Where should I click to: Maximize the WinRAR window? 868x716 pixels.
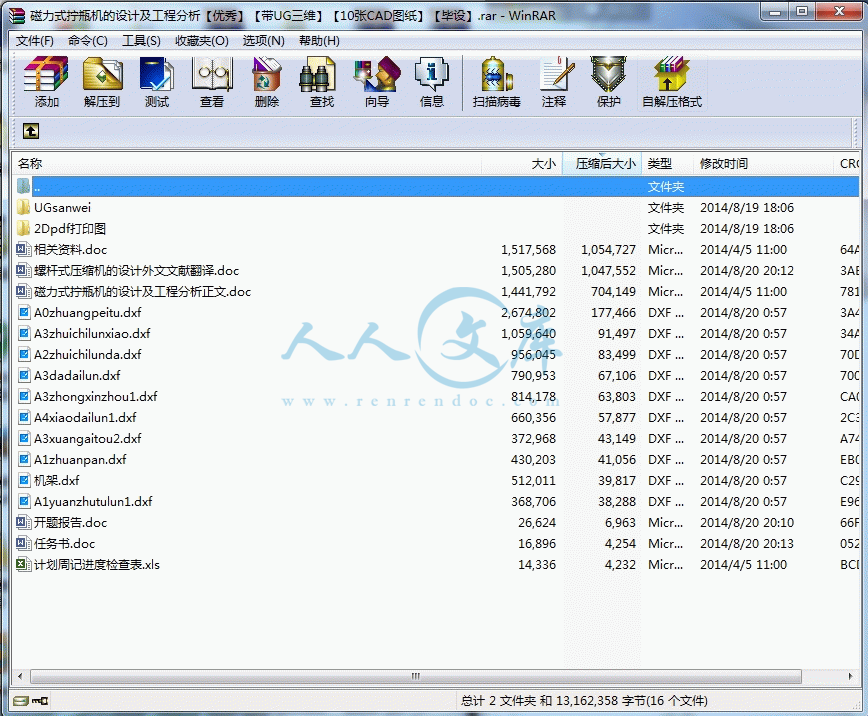[801, 11]
